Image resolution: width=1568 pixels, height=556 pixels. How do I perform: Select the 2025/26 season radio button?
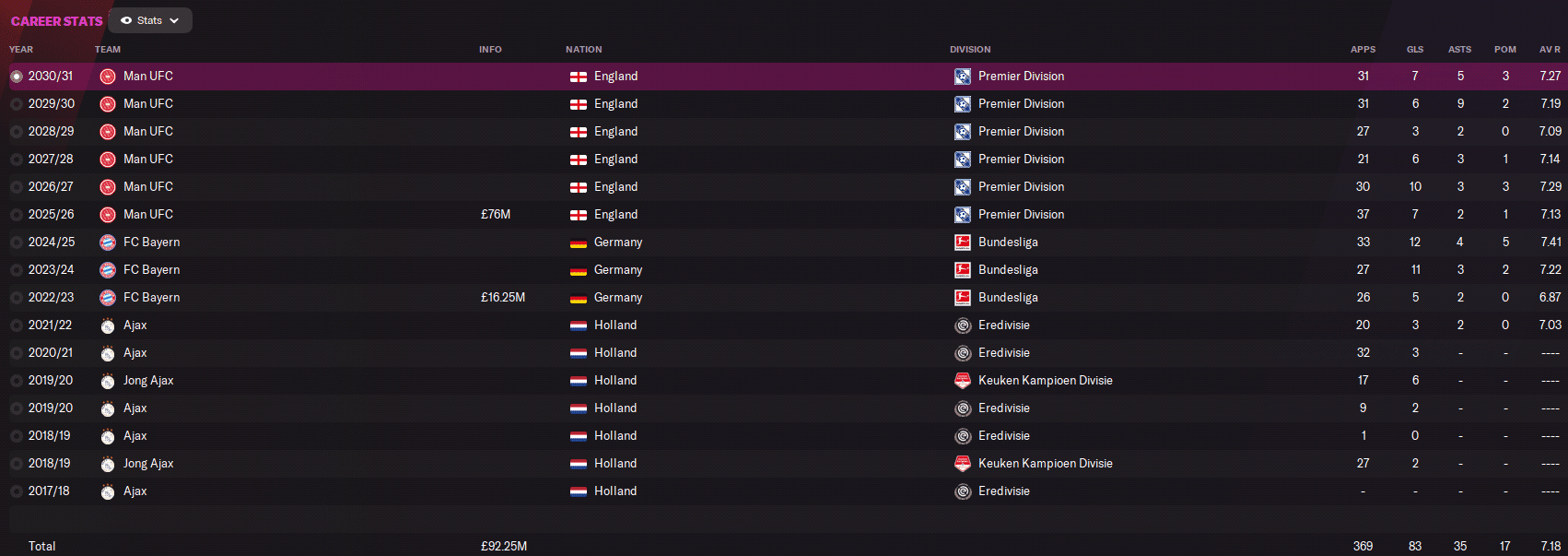point(17,215)
